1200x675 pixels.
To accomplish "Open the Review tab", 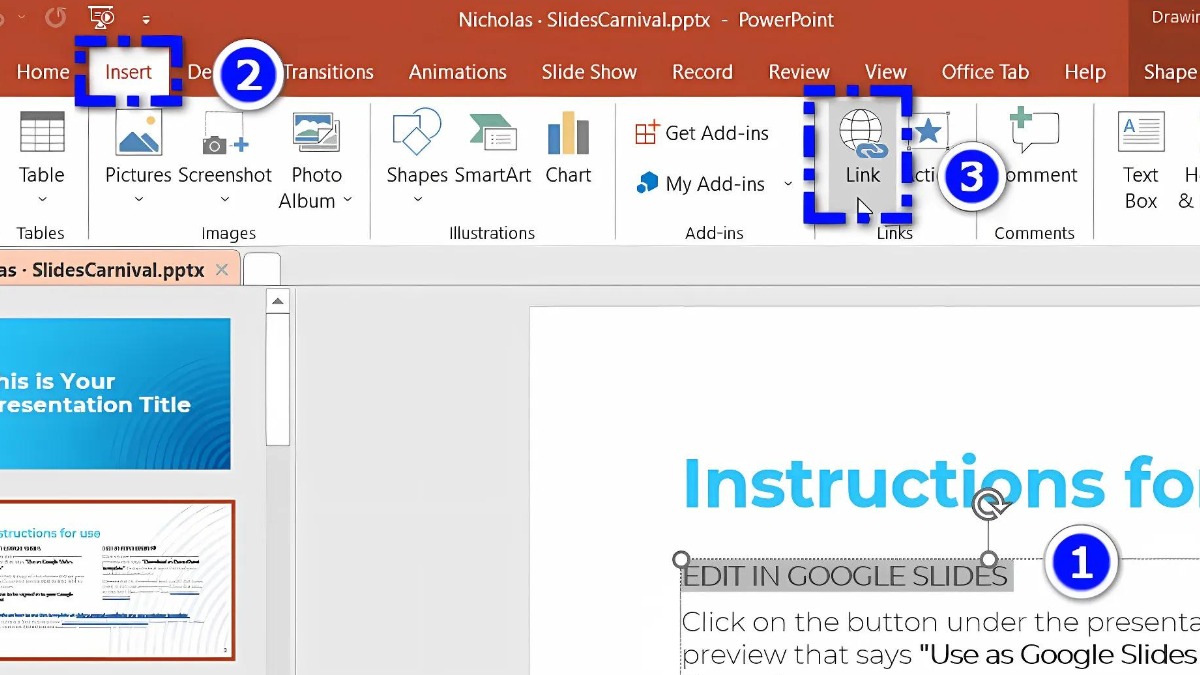I will pos(799,72).
